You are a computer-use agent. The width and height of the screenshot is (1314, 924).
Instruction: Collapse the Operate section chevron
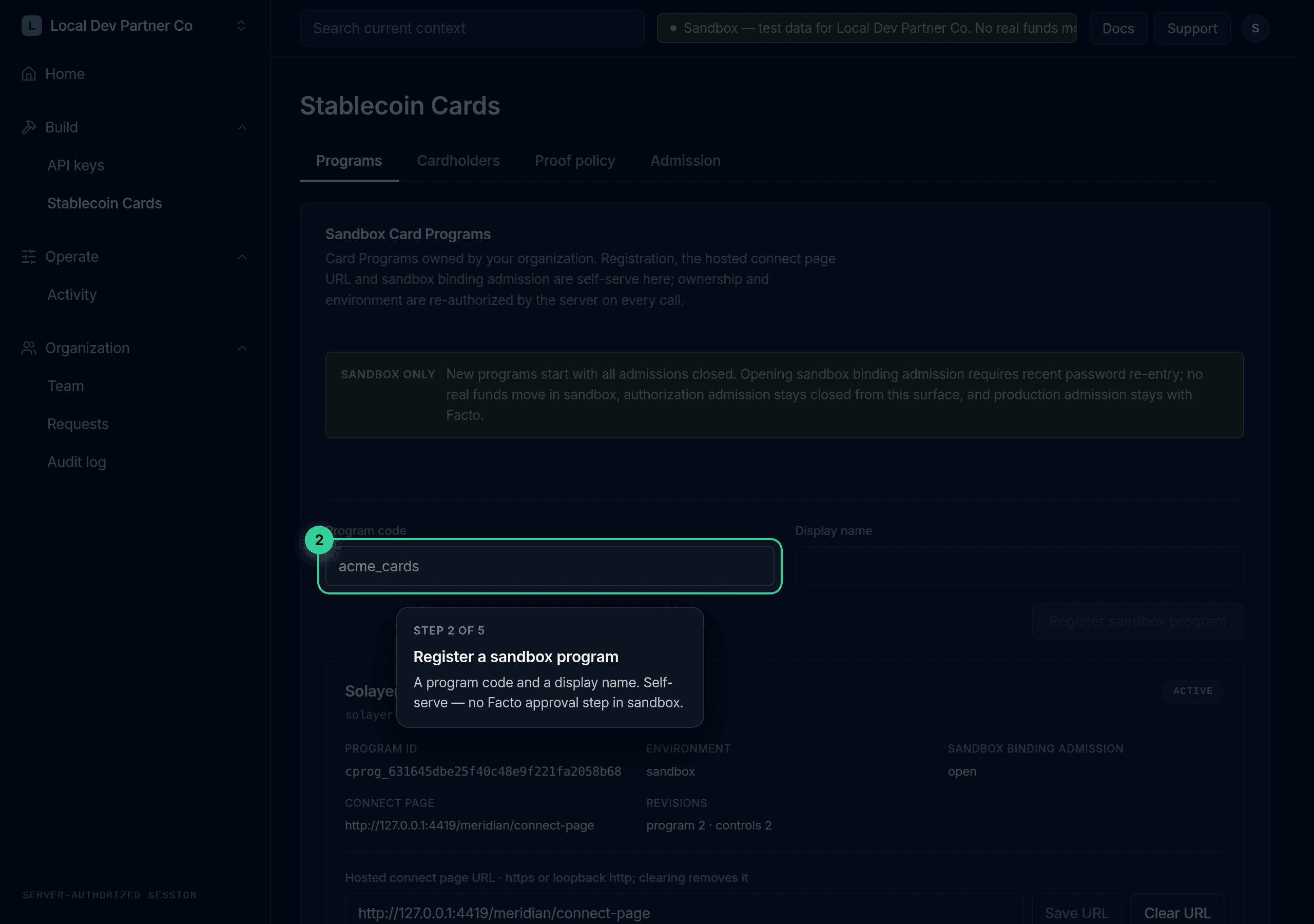pos(242,257)
